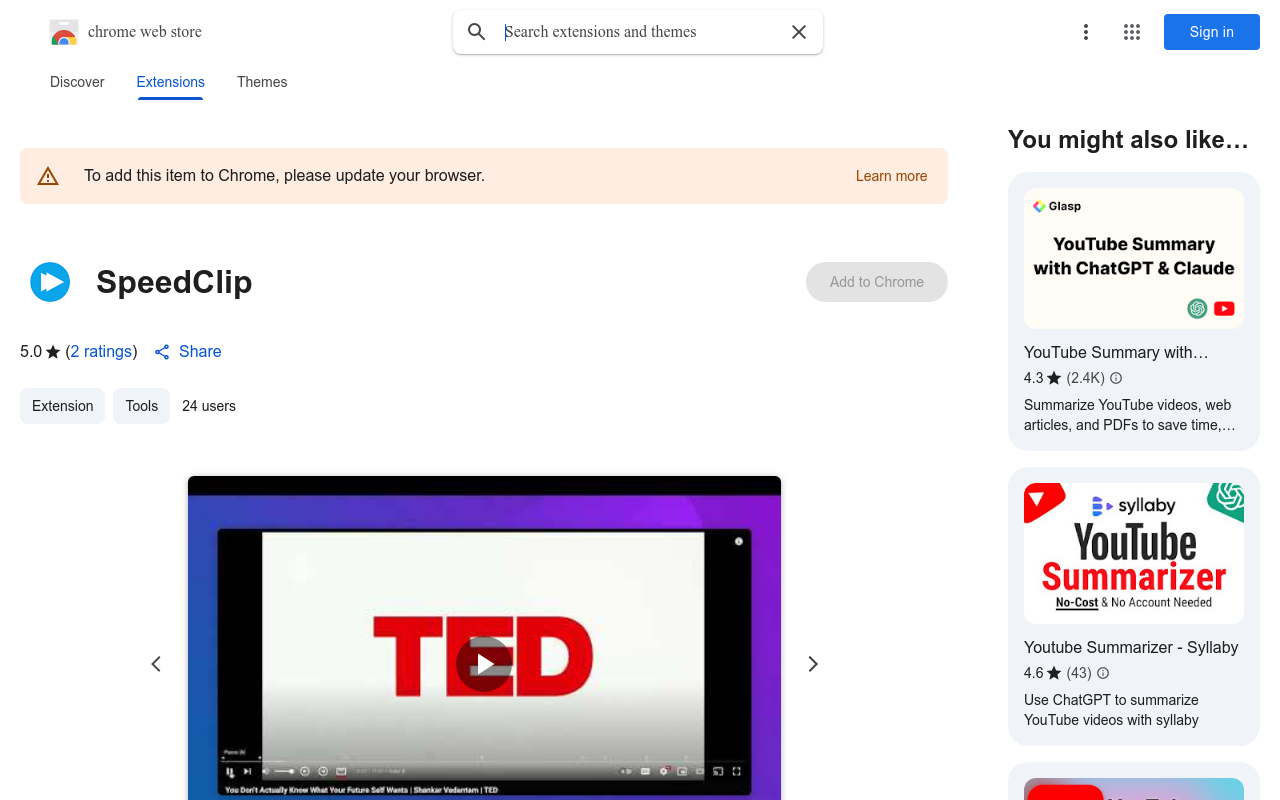The height and width of the screenshot is (800, 1280).
Task: Click the update your browser message text
Action: [284, 176]
